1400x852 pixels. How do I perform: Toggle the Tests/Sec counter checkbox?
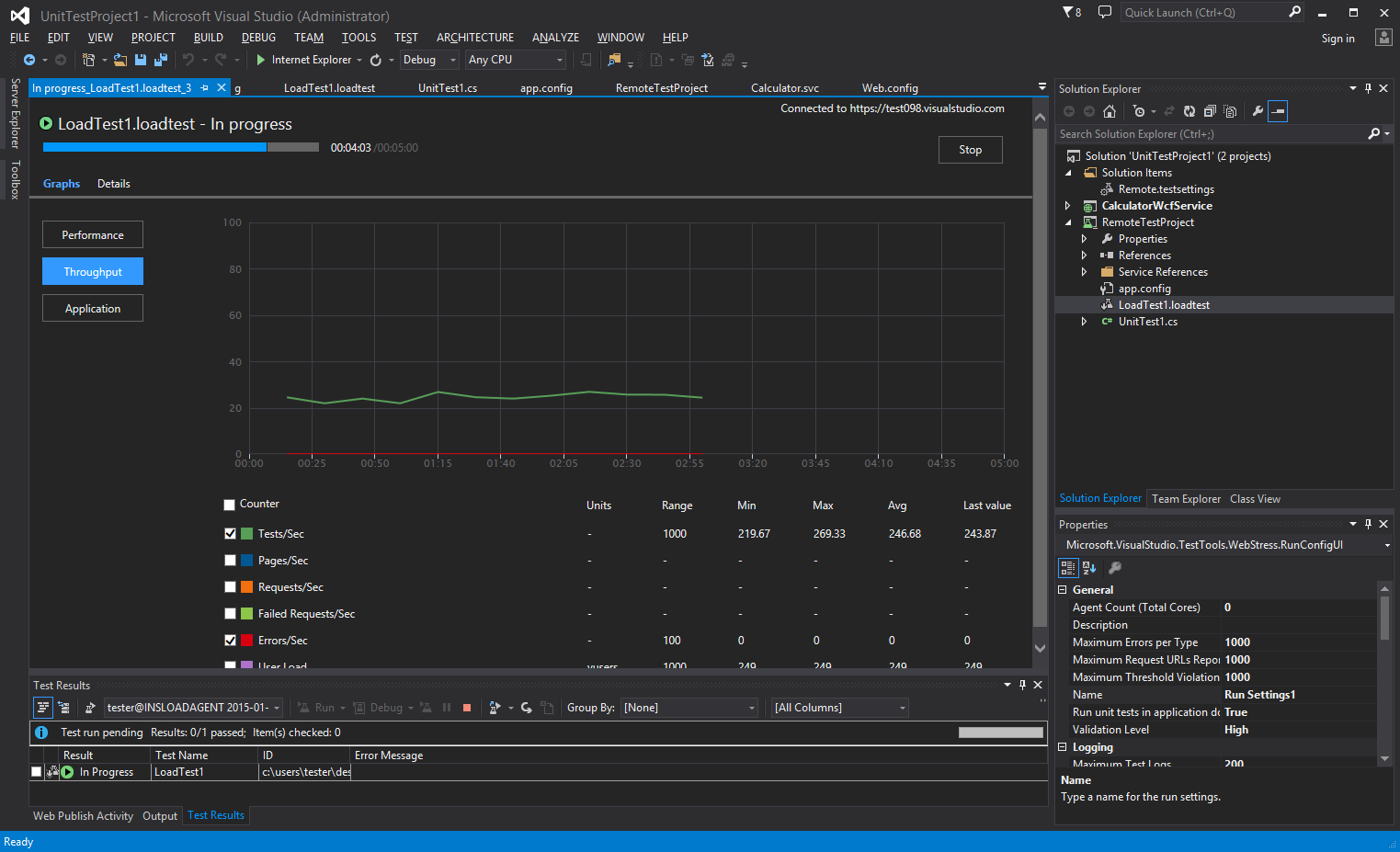[230, 533]
